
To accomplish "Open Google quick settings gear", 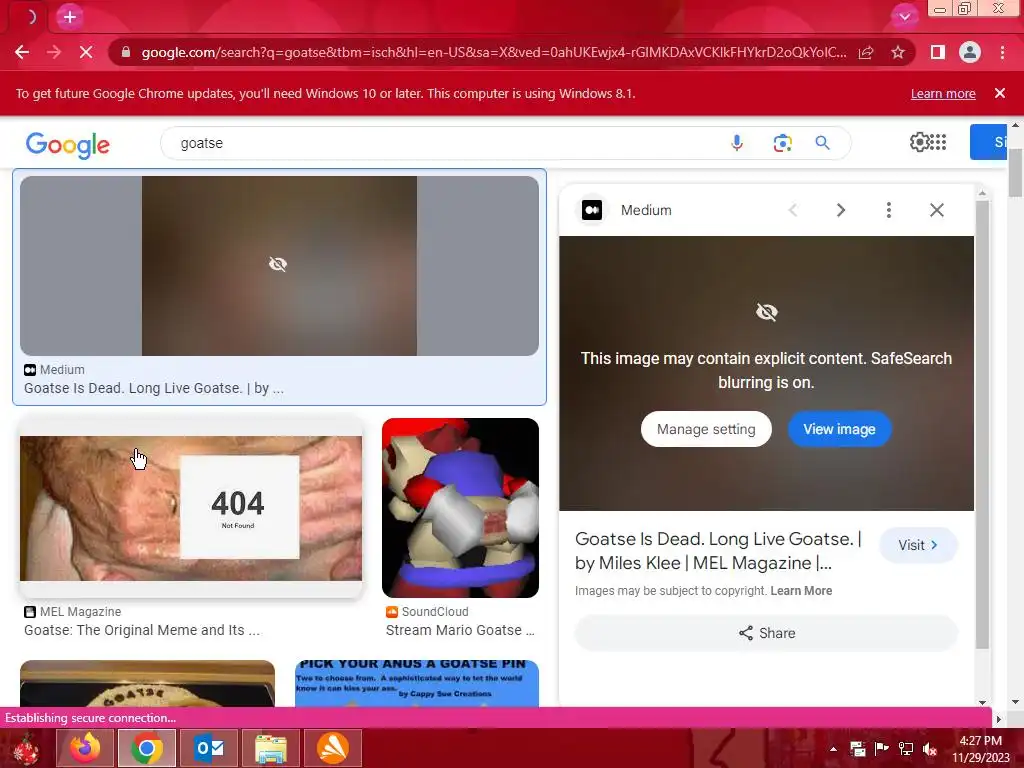I will 919,142.
